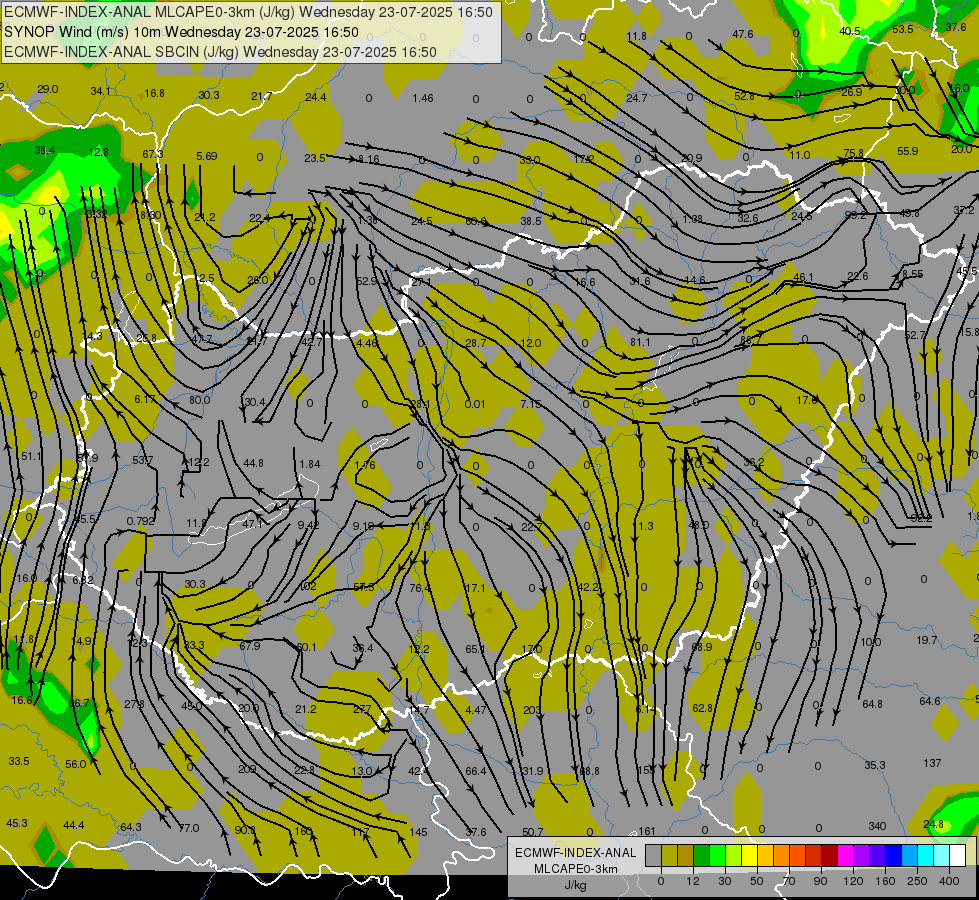
Task: Click the map value 90.8
Action: click(245, 830)
